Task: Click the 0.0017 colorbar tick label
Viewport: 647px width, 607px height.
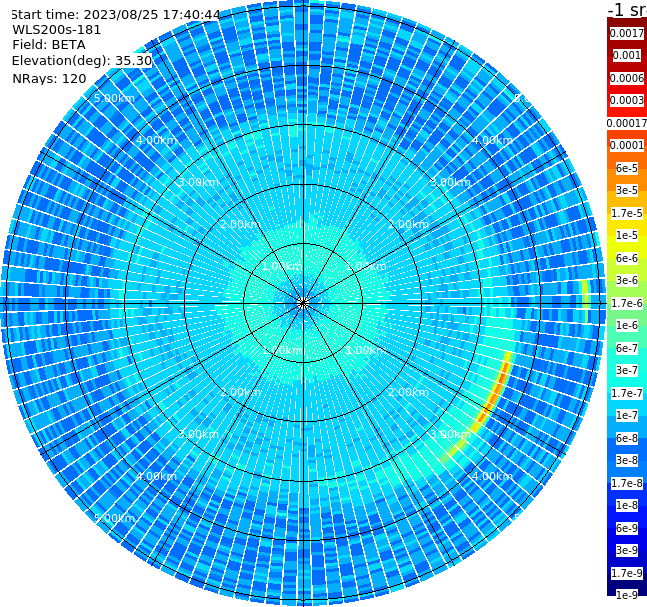Action: point(627,33)
